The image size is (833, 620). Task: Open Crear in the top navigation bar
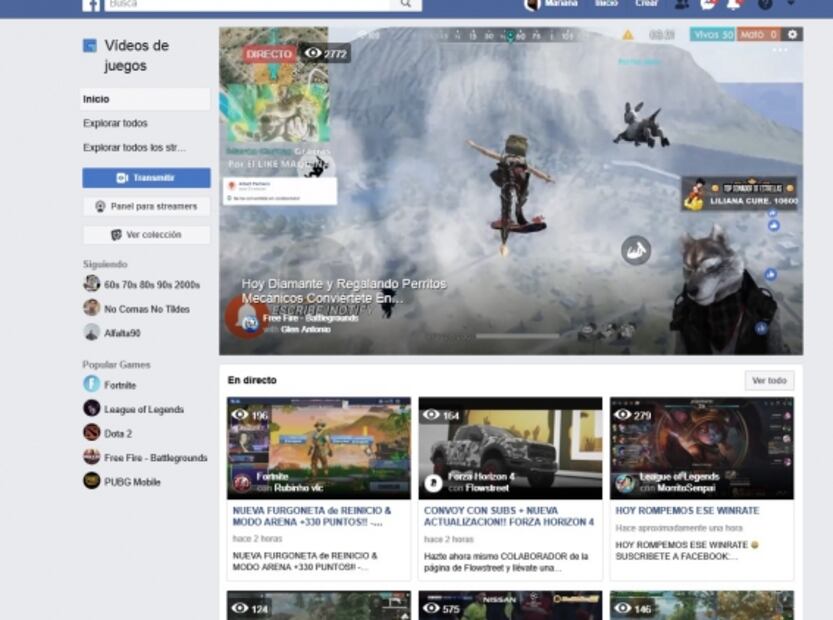647,4
